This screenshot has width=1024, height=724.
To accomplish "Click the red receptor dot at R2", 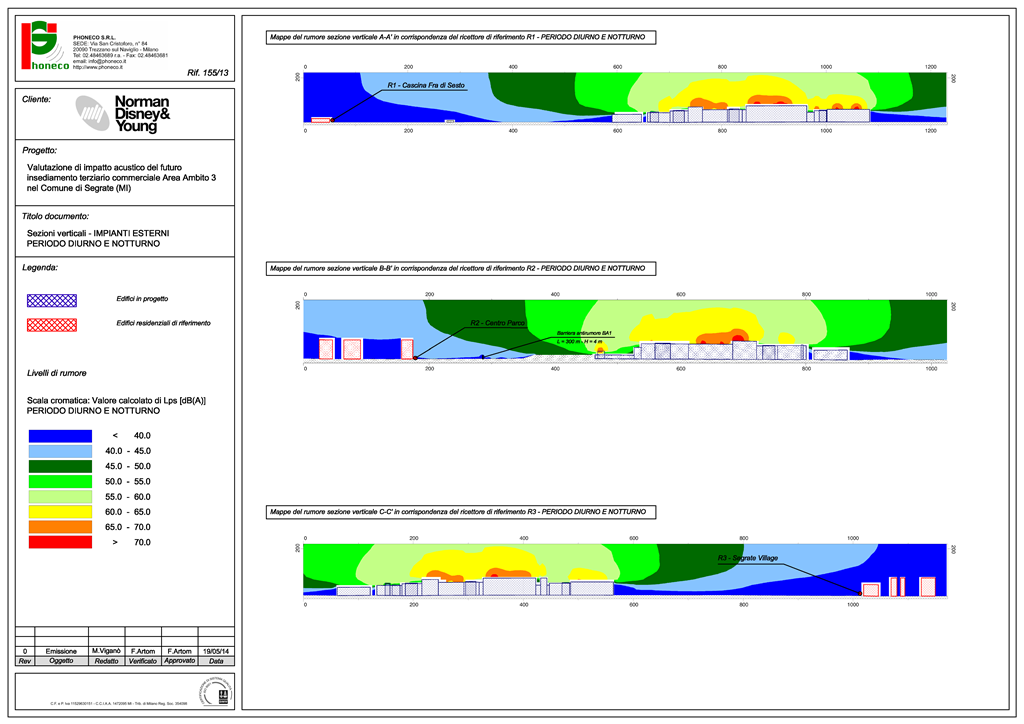I will pyautogui.click(x=415, y=358).
